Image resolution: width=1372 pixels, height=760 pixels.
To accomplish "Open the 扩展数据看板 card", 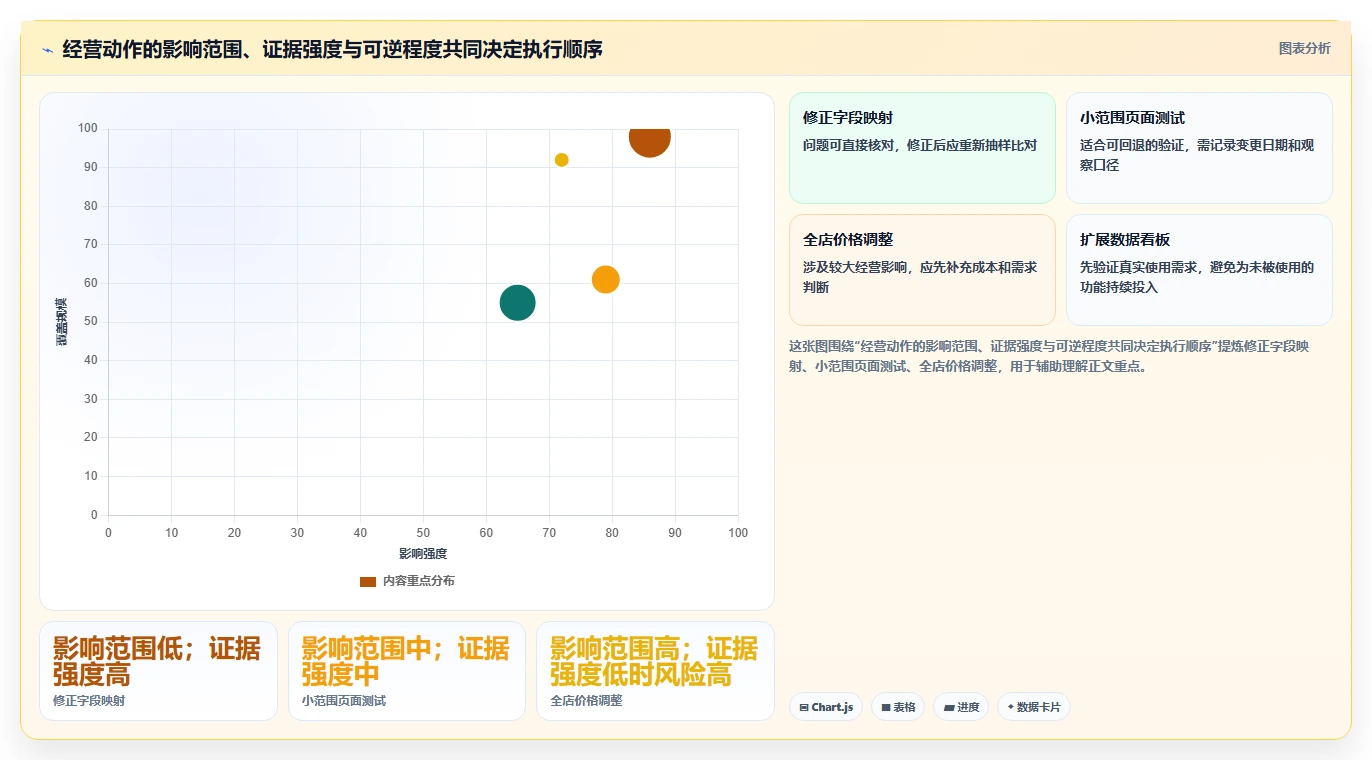I will [1199, 270].
